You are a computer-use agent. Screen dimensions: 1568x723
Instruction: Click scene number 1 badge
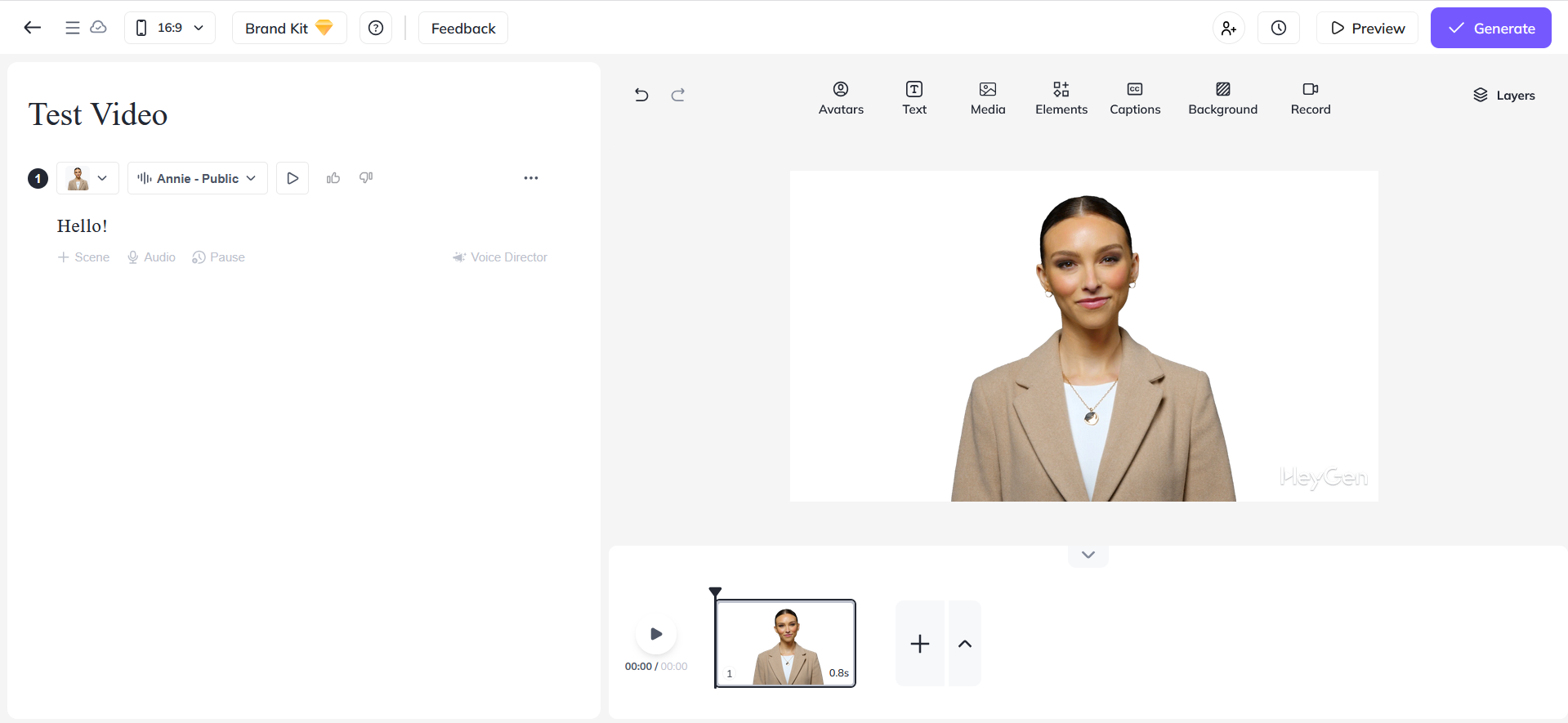click(38, 178)
